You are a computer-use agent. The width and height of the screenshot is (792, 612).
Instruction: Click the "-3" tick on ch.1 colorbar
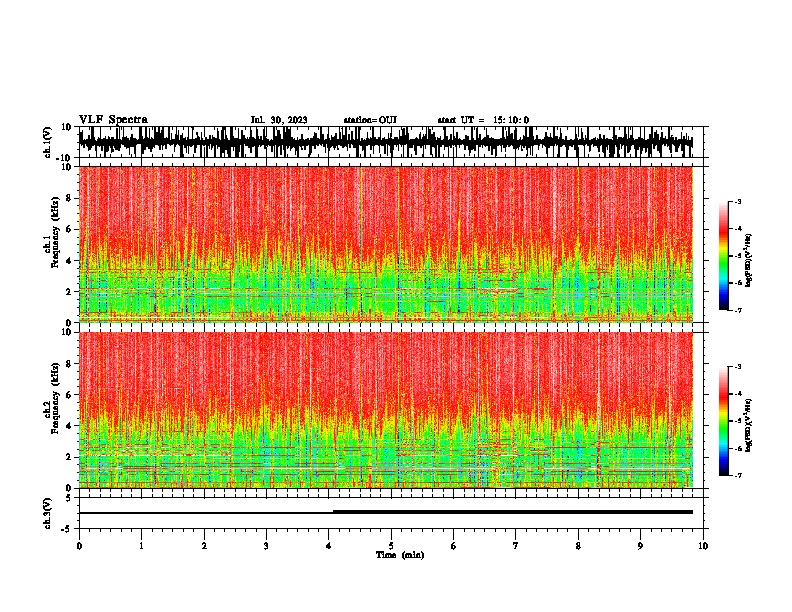pyautogui.click(x=737, y=202)
